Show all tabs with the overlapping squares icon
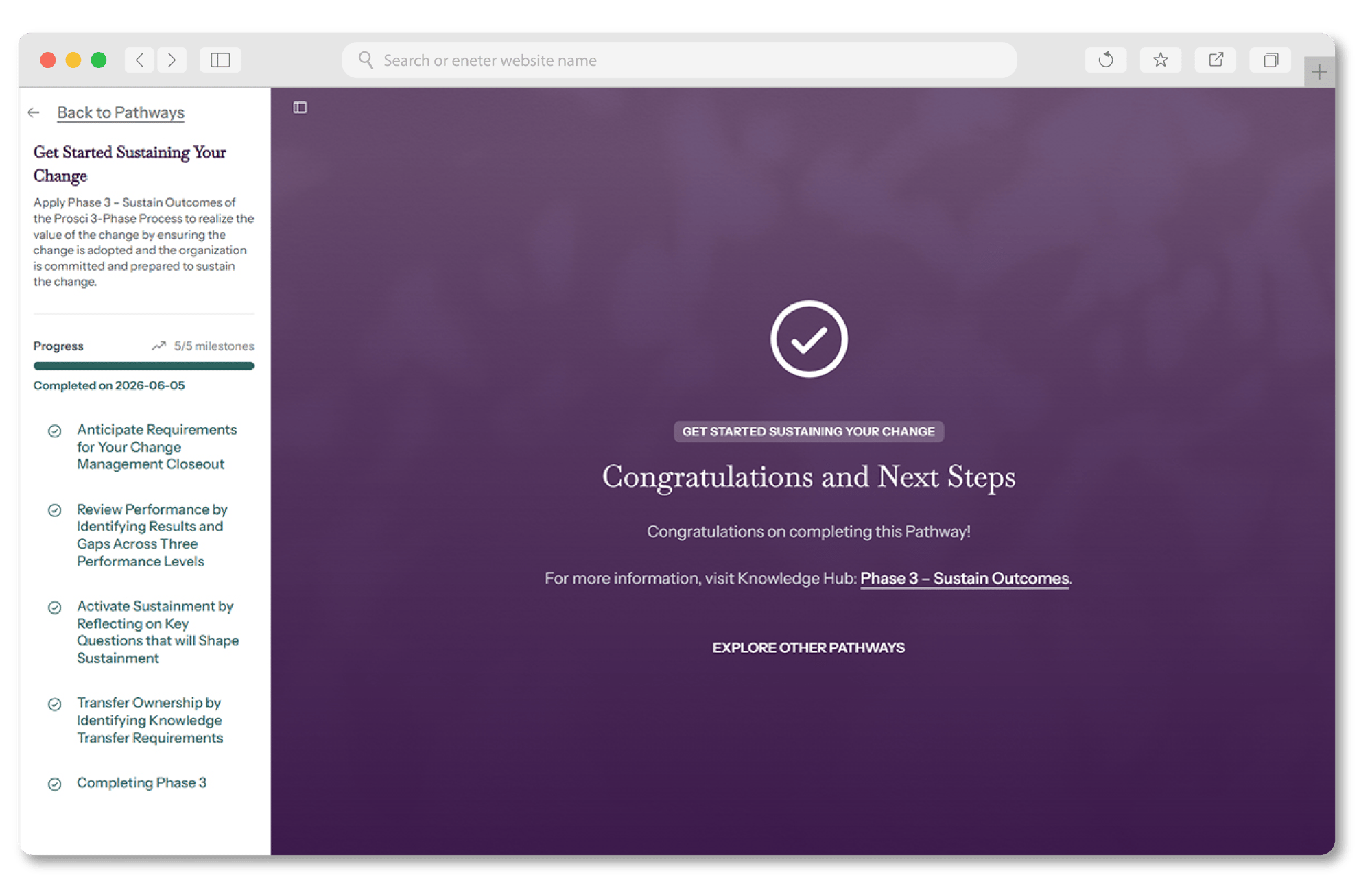 (1270, 60)
